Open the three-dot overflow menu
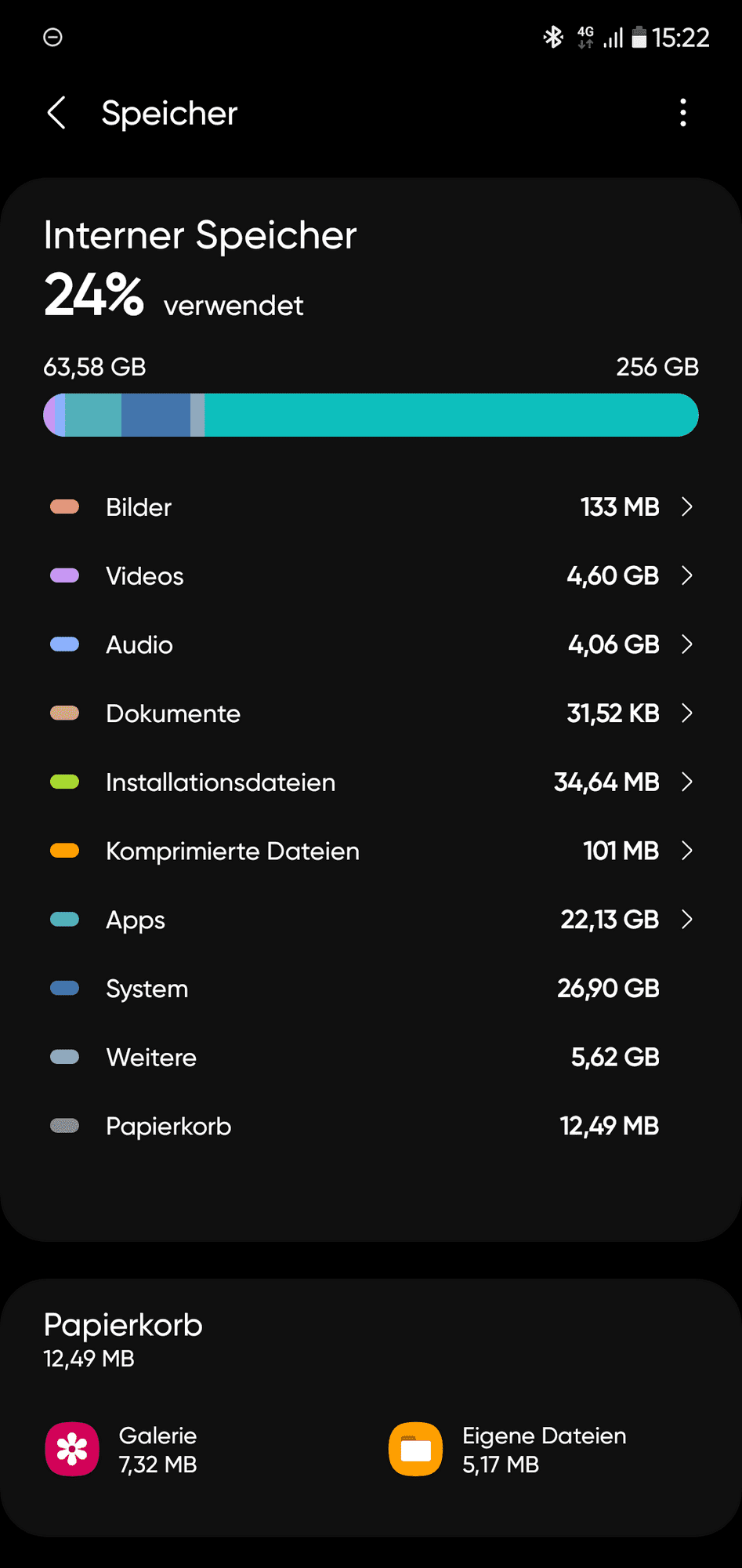The width and height of the screenshot is (742, 1568). tap(683, 113)
